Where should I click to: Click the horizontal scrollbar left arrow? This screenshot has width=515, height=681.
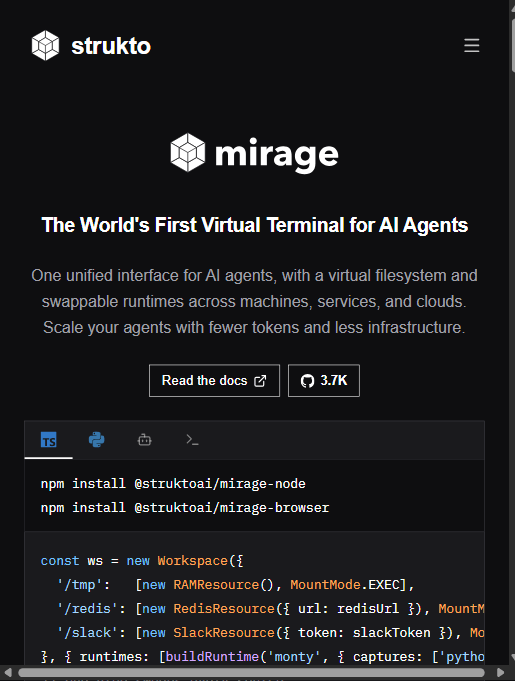[7, 672]
